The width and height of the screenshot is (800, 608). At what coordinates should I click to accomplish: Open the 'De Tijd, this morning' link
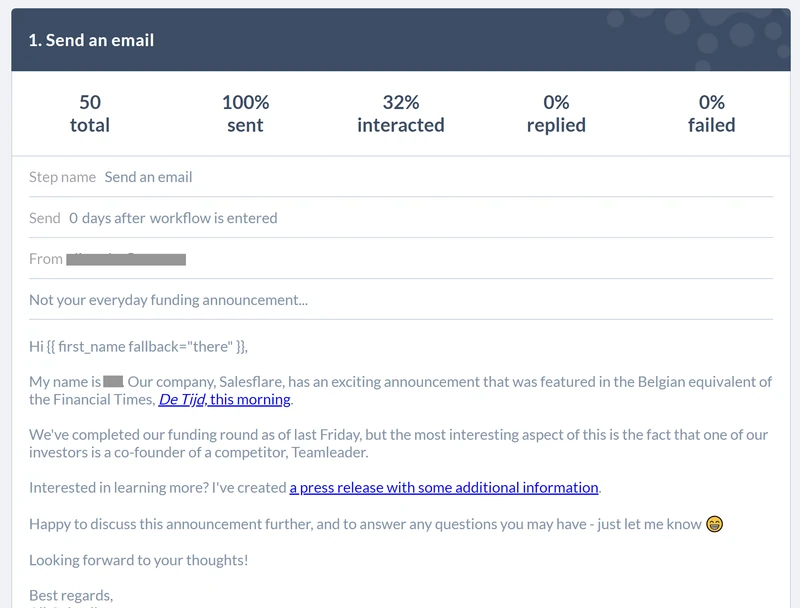(x=224, y=399)
